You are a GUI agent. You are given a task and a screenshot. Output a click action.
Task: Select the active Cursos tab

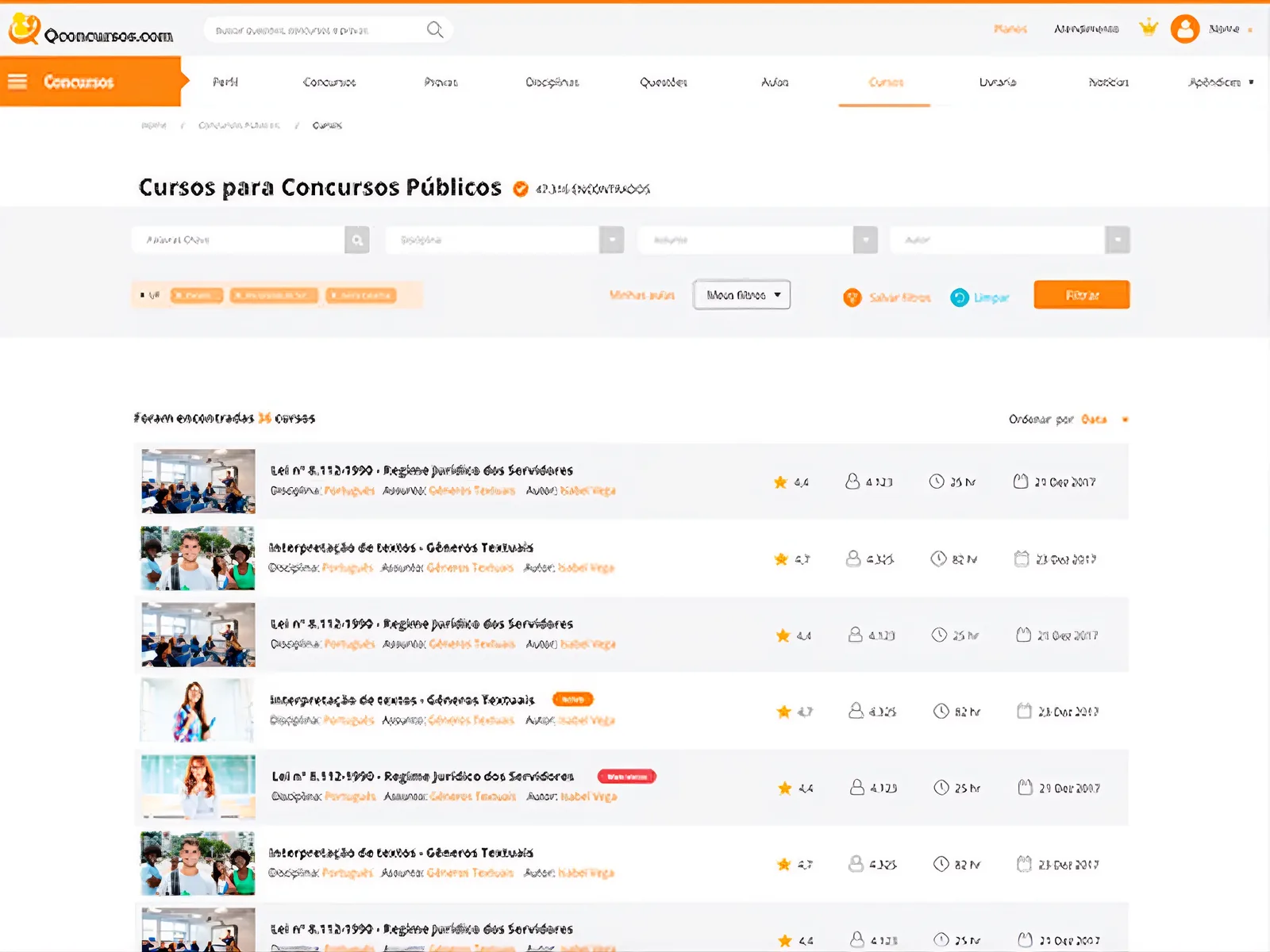point(886,82)
